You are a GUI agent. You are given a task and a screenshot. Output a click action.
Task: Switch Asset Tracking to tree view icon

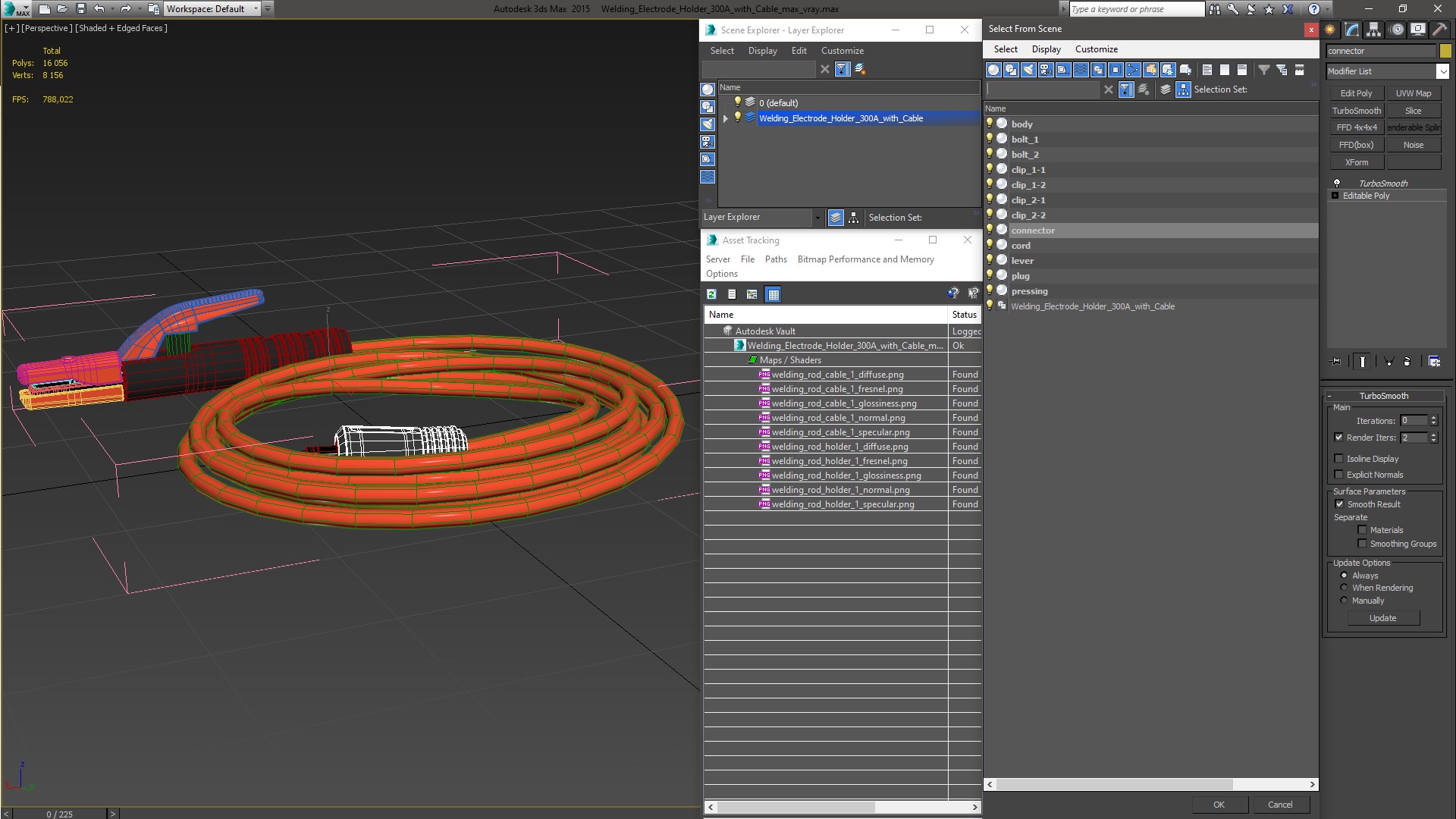[752, 294]
